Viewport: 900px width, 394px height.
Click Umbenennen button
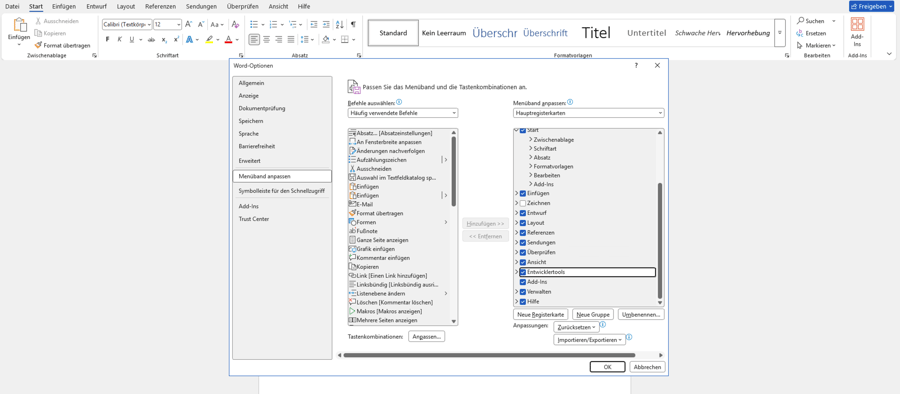point(642,315)
